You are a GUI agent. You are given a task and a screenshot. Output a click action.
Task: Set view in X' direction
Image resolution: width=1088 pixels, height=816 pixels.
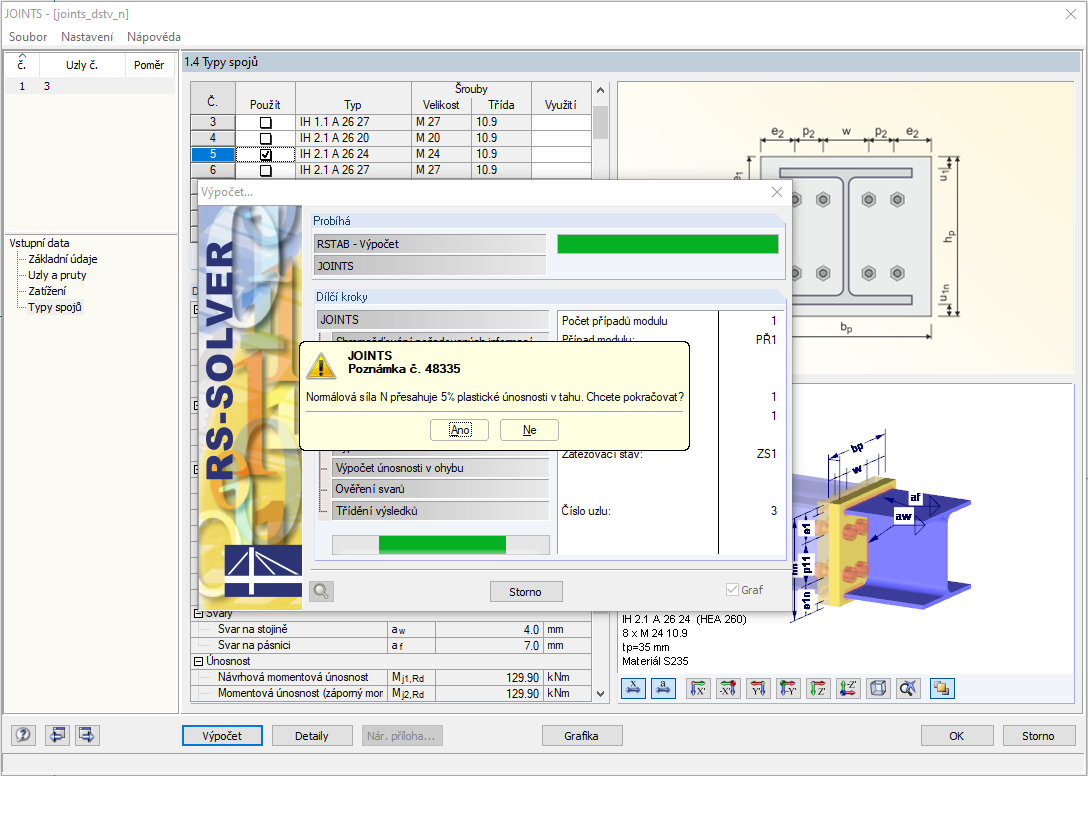point(698,688)
